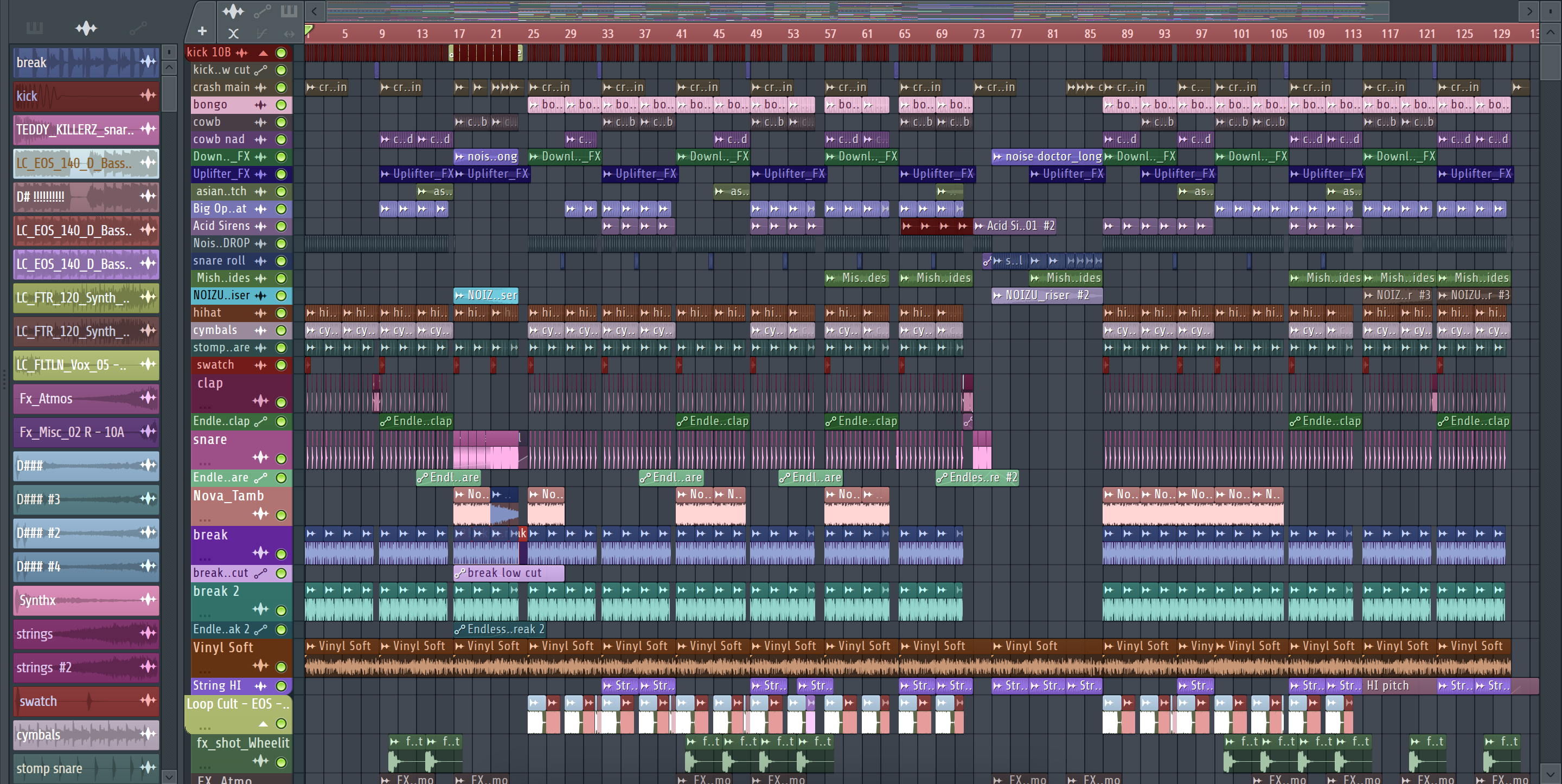Click bar 17 on the timeline ruler
The width and height of the screenshot is (1562, 784).
coord(459,34)
